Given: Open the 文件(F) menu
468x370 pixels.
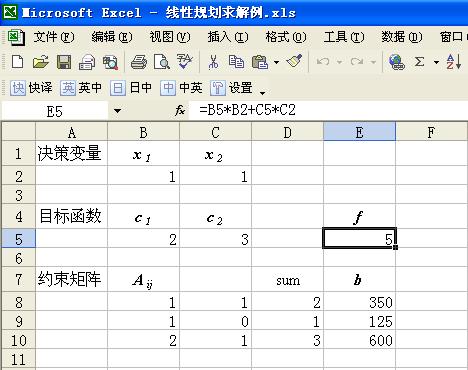Looking at the screenshot, I should point(54,37).
